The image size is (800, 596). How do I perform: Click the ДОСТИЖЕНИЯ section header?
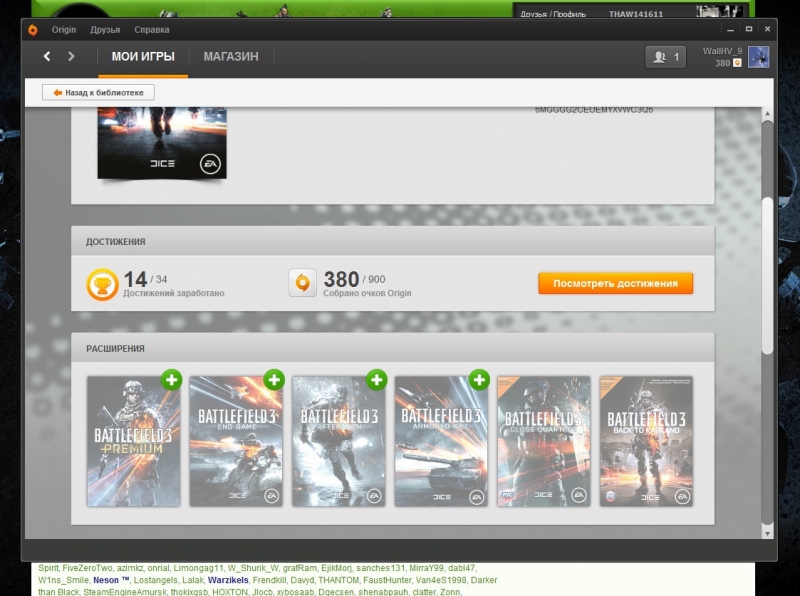point(115,242)
